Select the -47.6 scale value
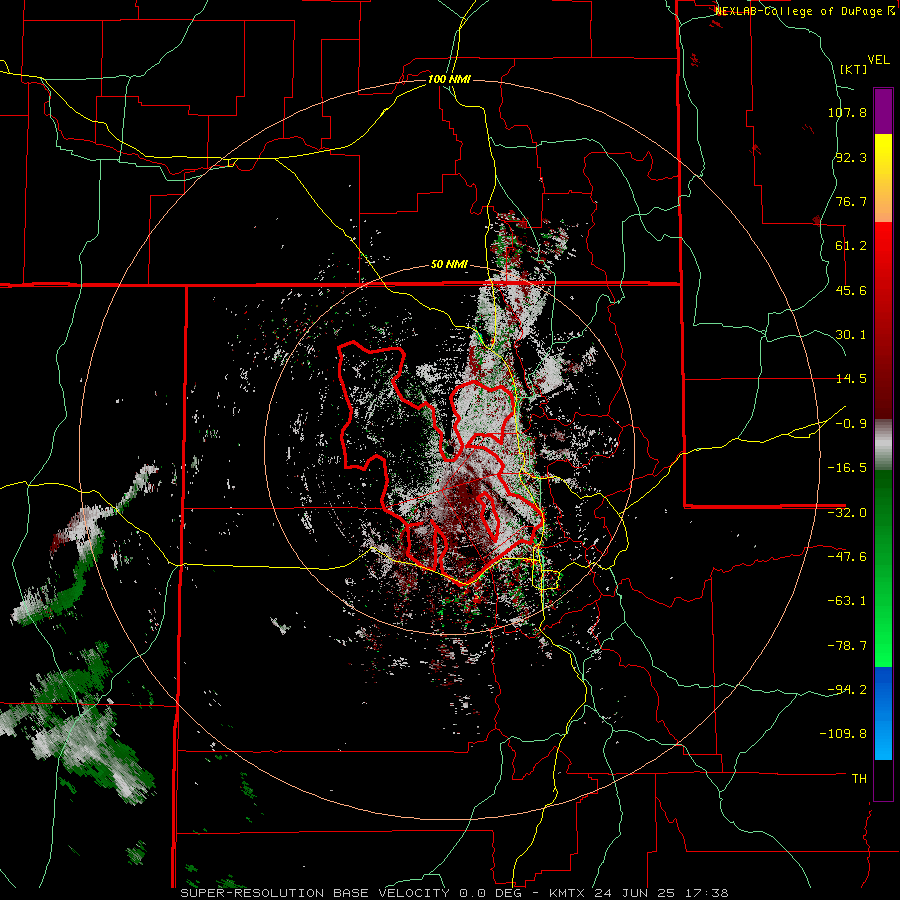The width and height of the screenshot is (900, 900). point(847,557)
